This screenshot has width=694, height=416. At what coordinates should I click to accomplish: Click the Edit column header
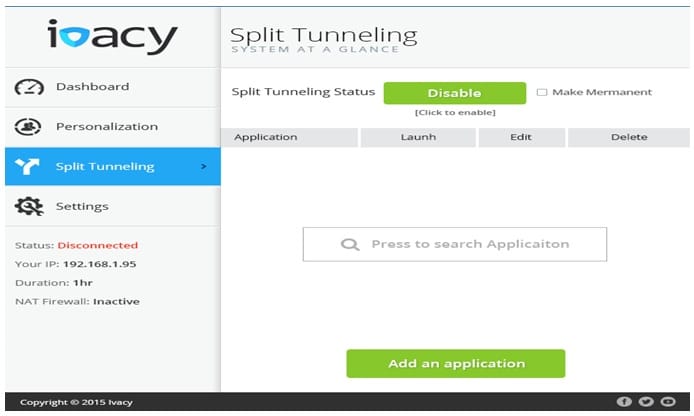tap(521, 137)
